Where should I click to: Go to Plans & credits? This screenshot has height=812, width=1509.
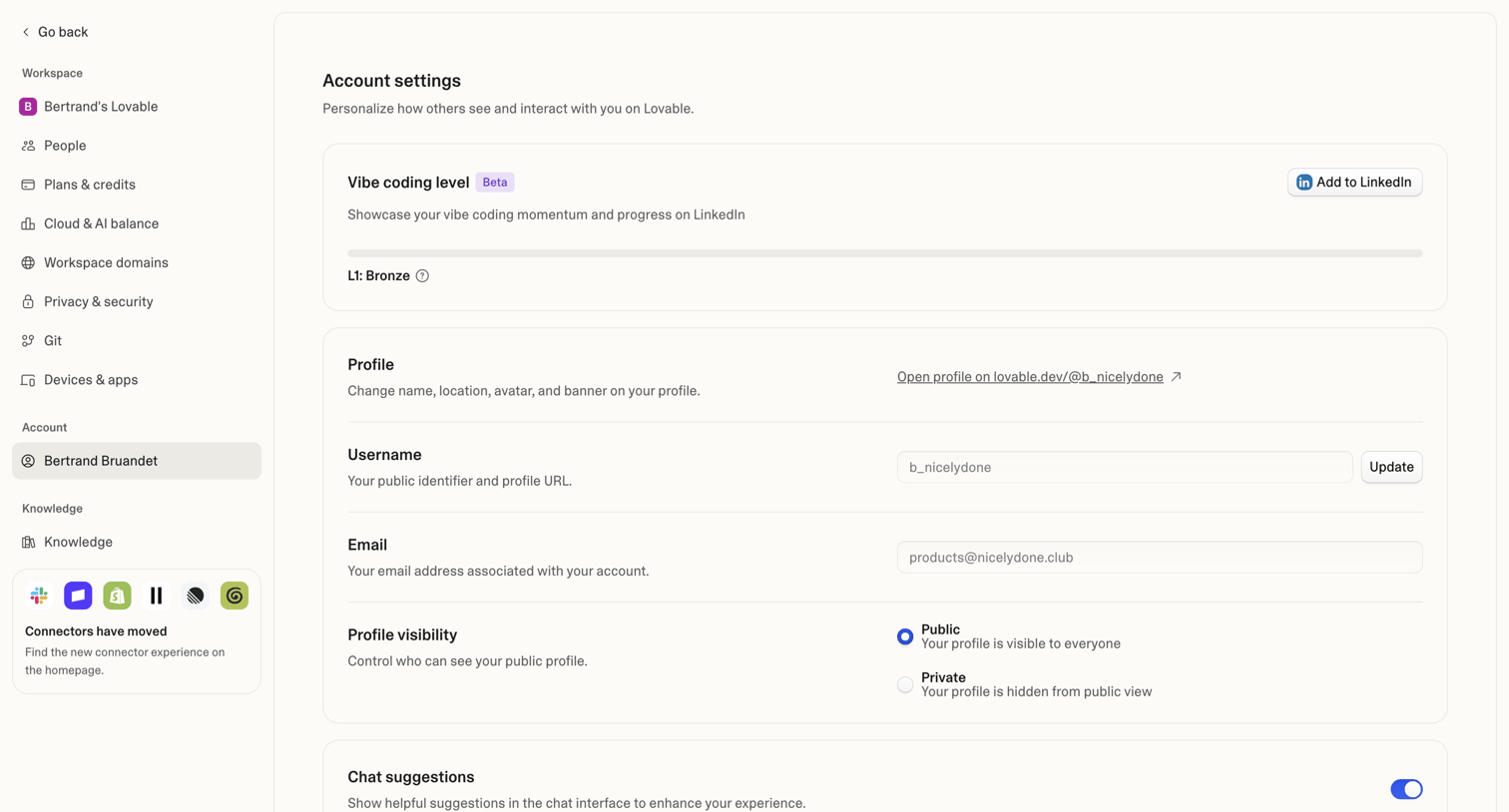tap(137, 185)
